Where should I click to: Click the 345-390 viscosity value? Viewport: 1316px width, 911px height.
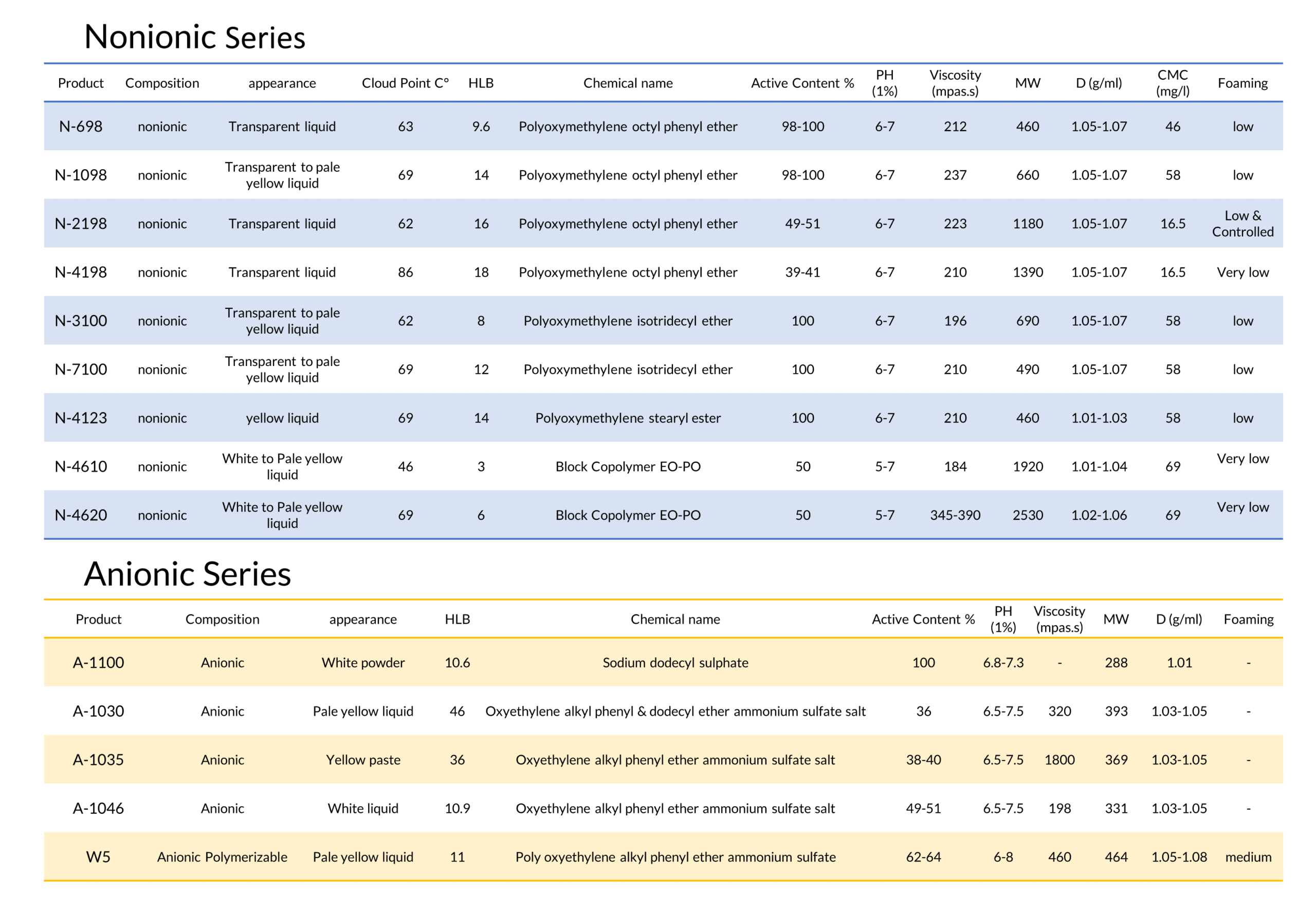[x=955, y=516]
